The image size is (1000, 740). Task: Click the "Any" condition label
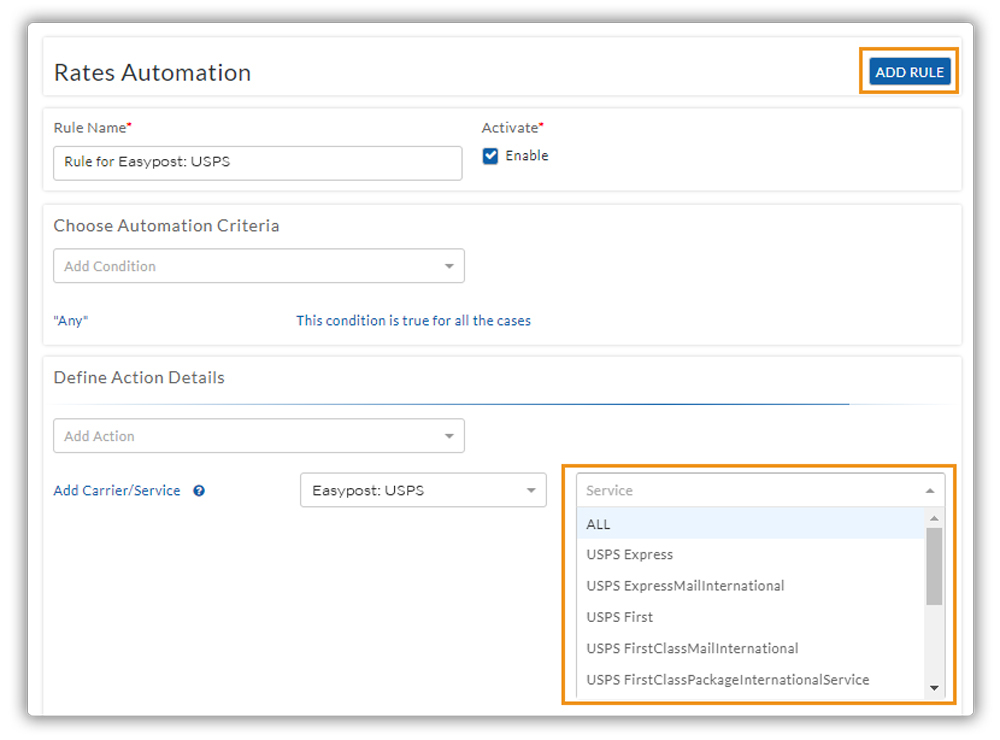coord(71,321)
